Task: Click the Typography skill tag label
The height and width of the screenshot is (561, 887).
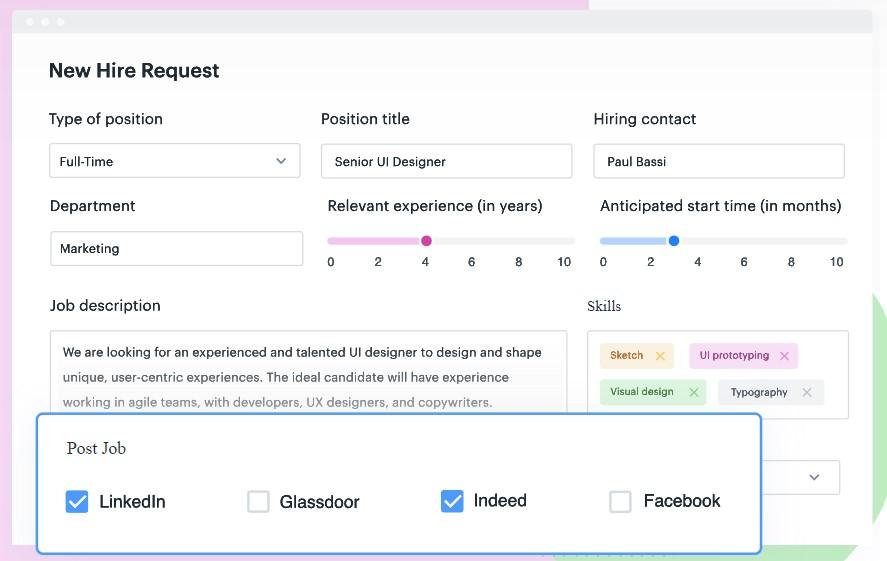Action: pyautogui.click(x=759, y=392)
